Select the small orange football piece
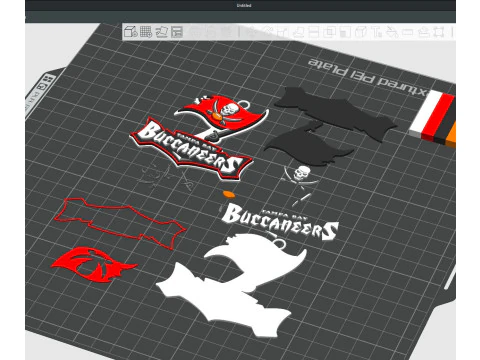Viewport: 480px width, 360px height. point(228,194)
